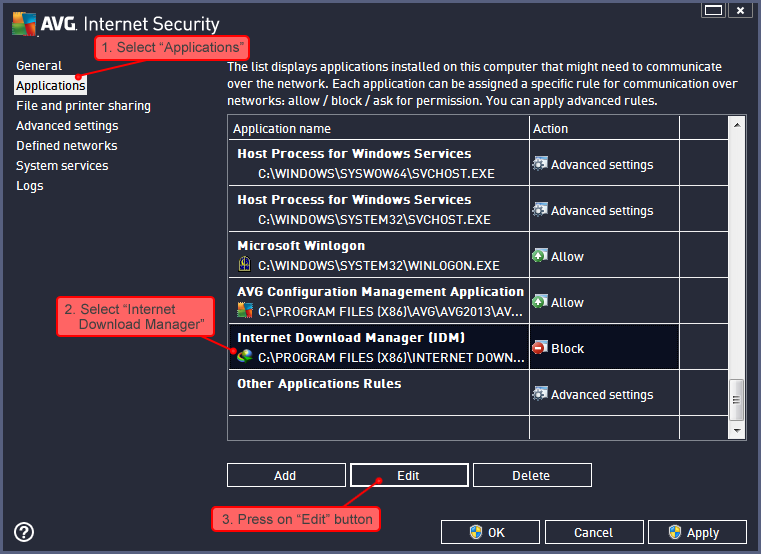761x554 pixels.
Task: Click the gear icon for SYSWOW64 svchost
Action: tap(540, 164)
